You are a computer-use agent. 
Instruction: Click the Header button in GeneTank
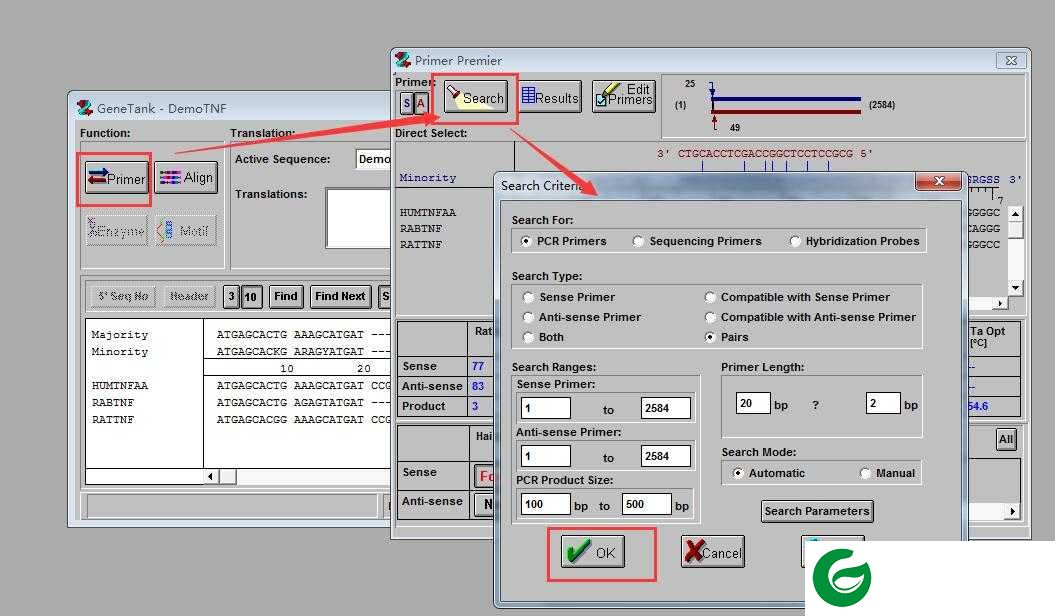(x=189, y=296)
